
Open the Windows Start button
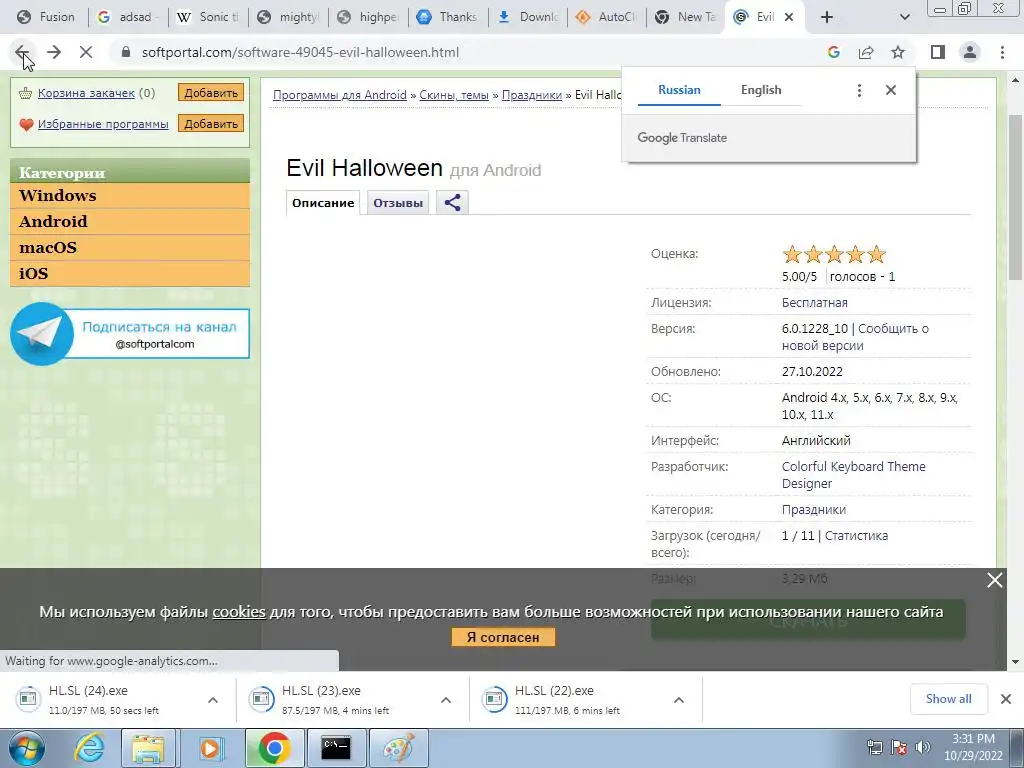(x=26, y=748)
